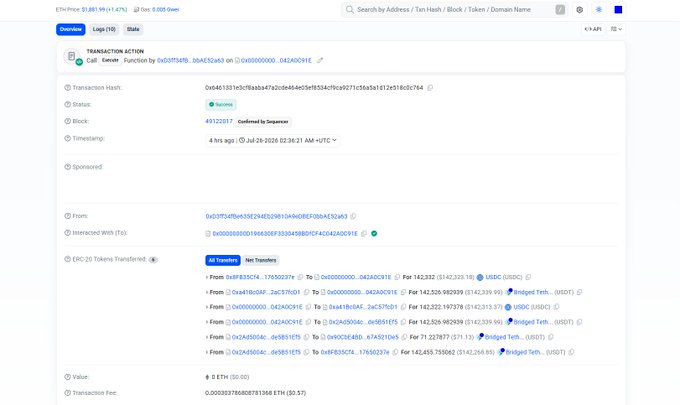Toggle the light/dark theme sun icon

[x=599, y=10]
